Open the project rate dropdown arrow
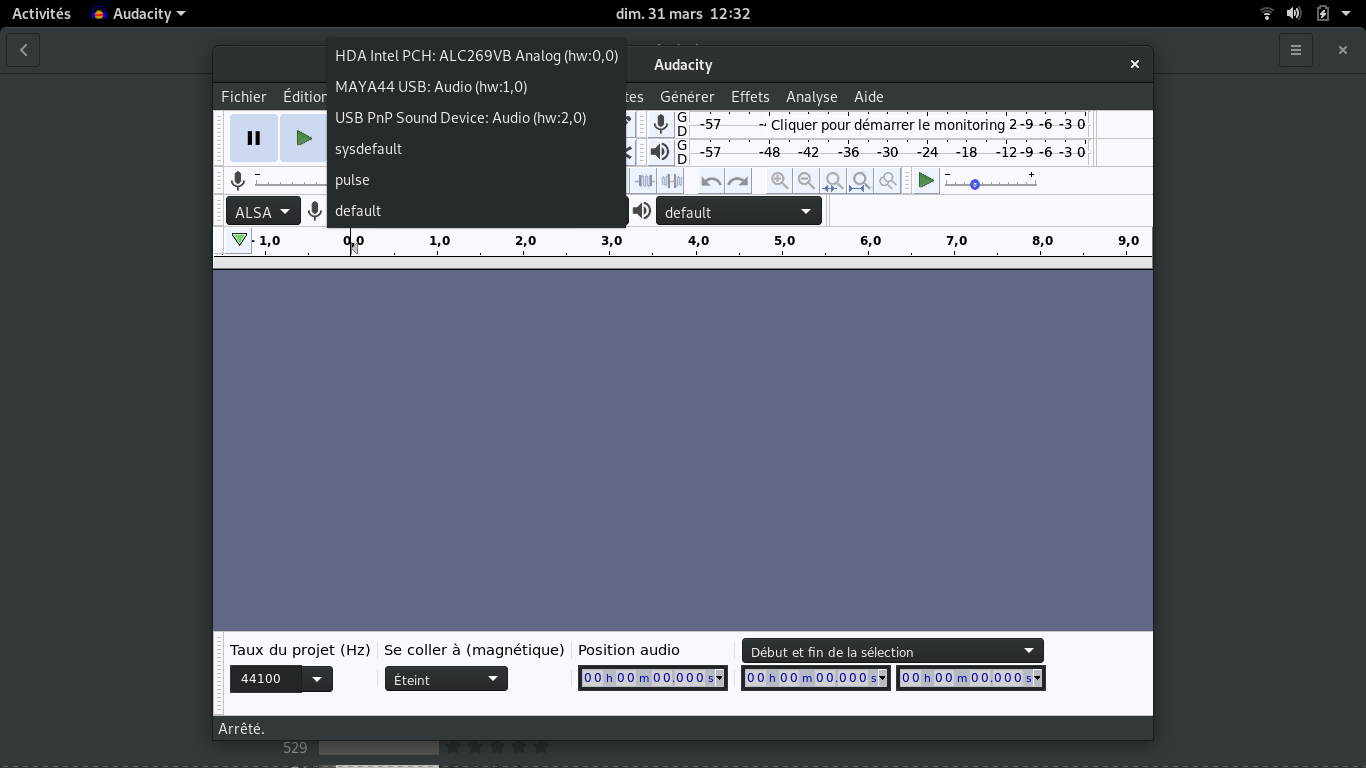Screen dimensions: 1366x768 pyautogui.click(x=317, y=679)
